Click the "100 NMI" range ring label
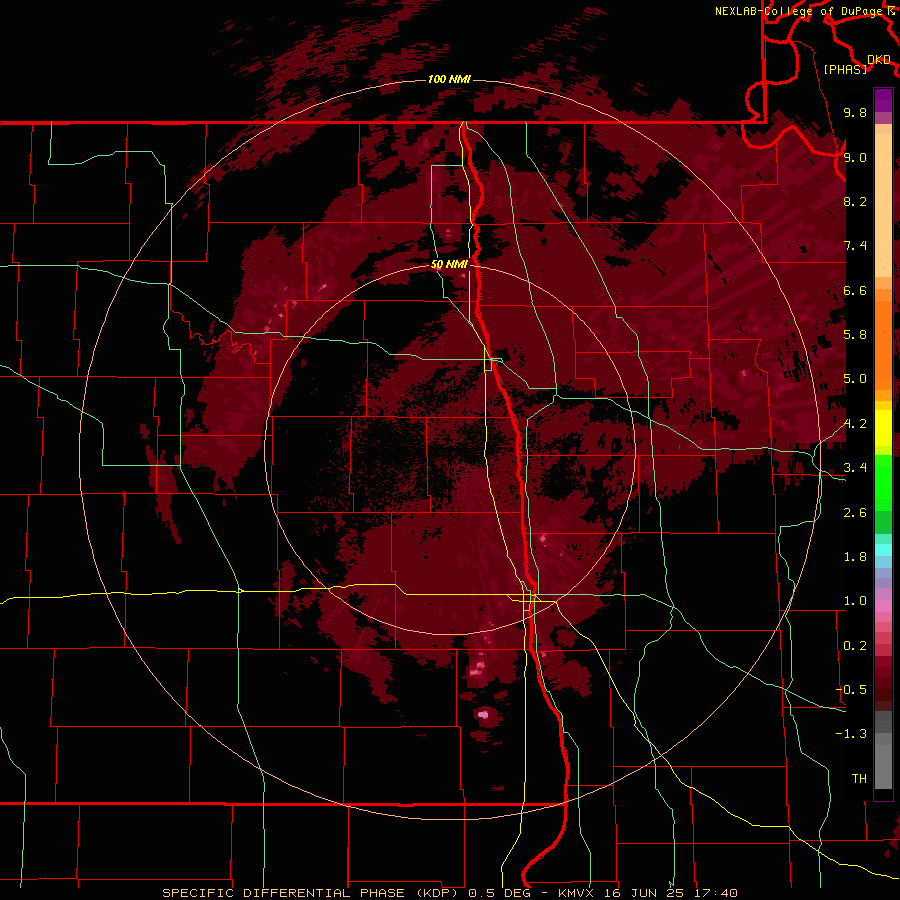 click(449, 79)
